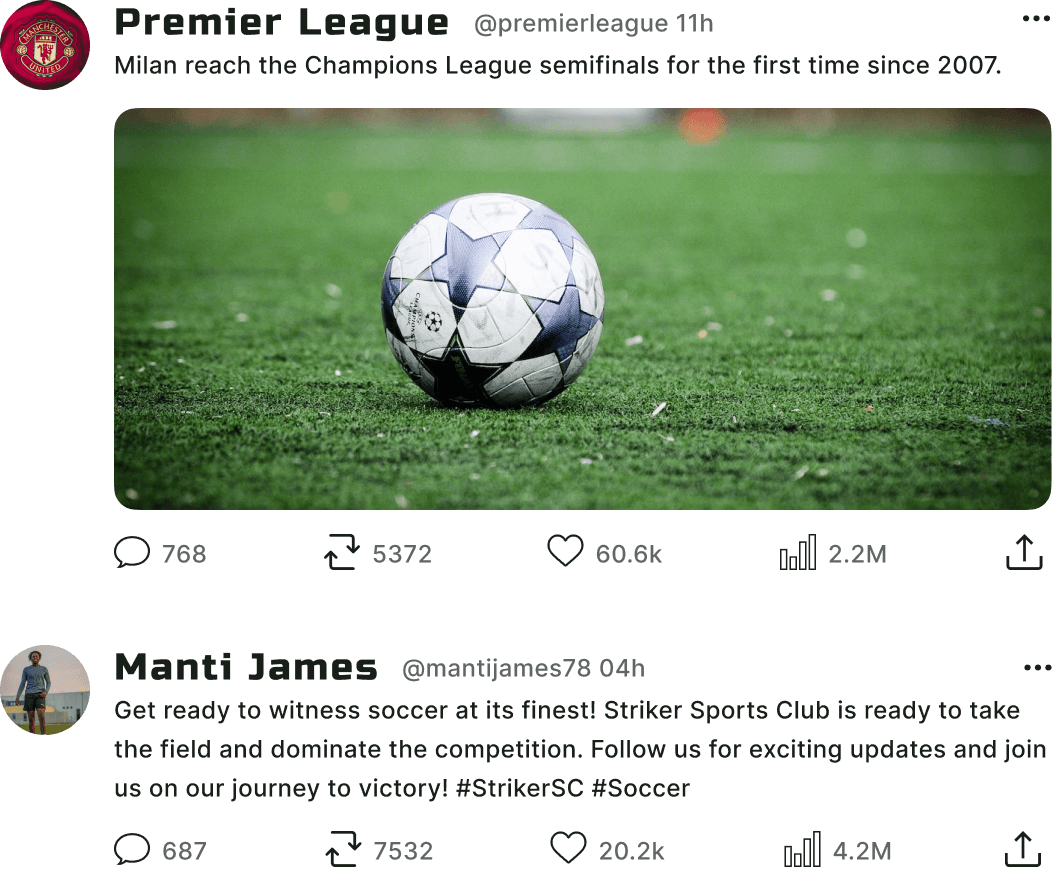Like the Premier League tweet
This screenshot has height=871, width=1052.
point(566,551)
